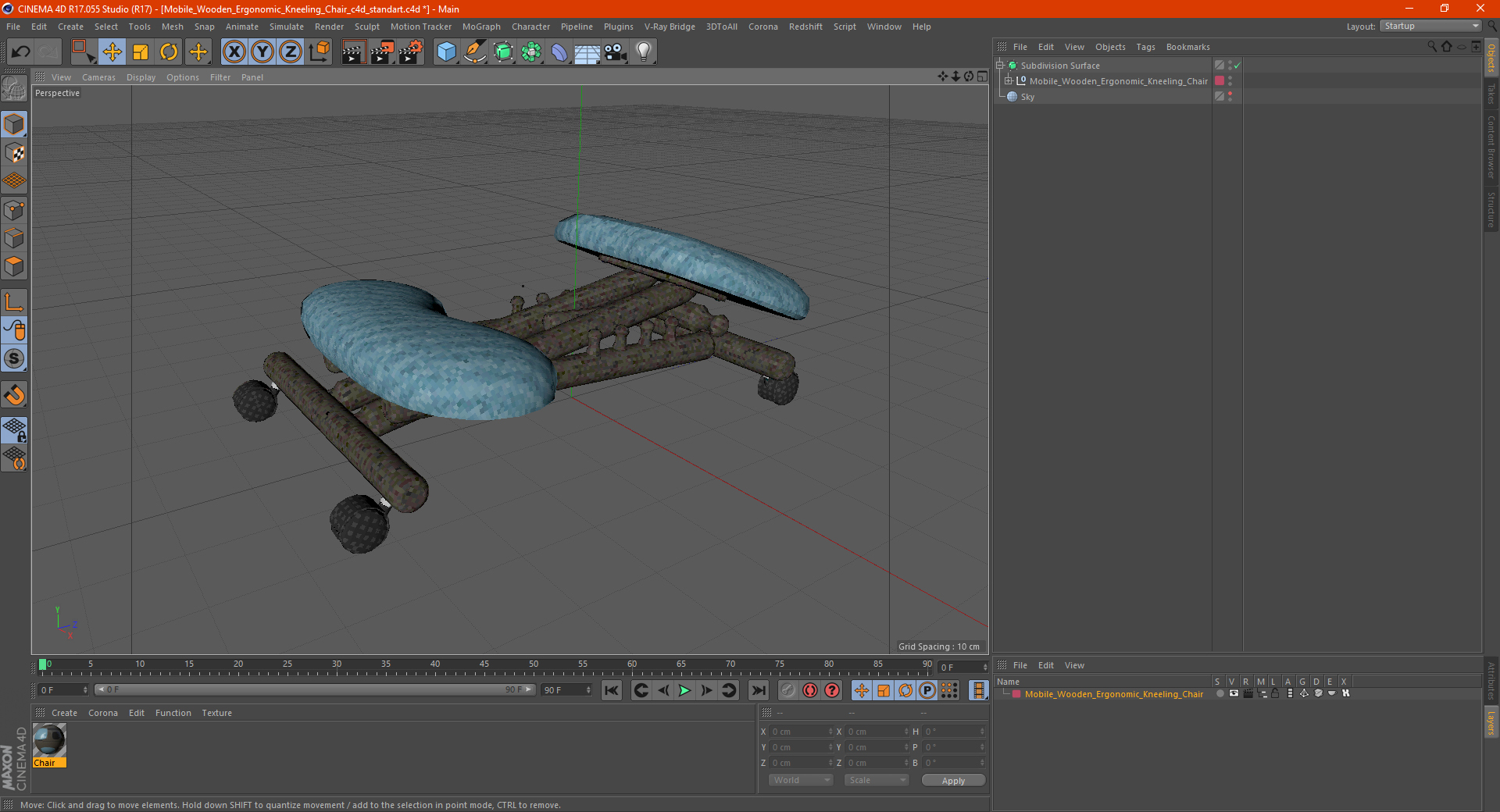Open viewport Cameras menu
Viewport: 1500px width, 812px height.
coord(98,77)
